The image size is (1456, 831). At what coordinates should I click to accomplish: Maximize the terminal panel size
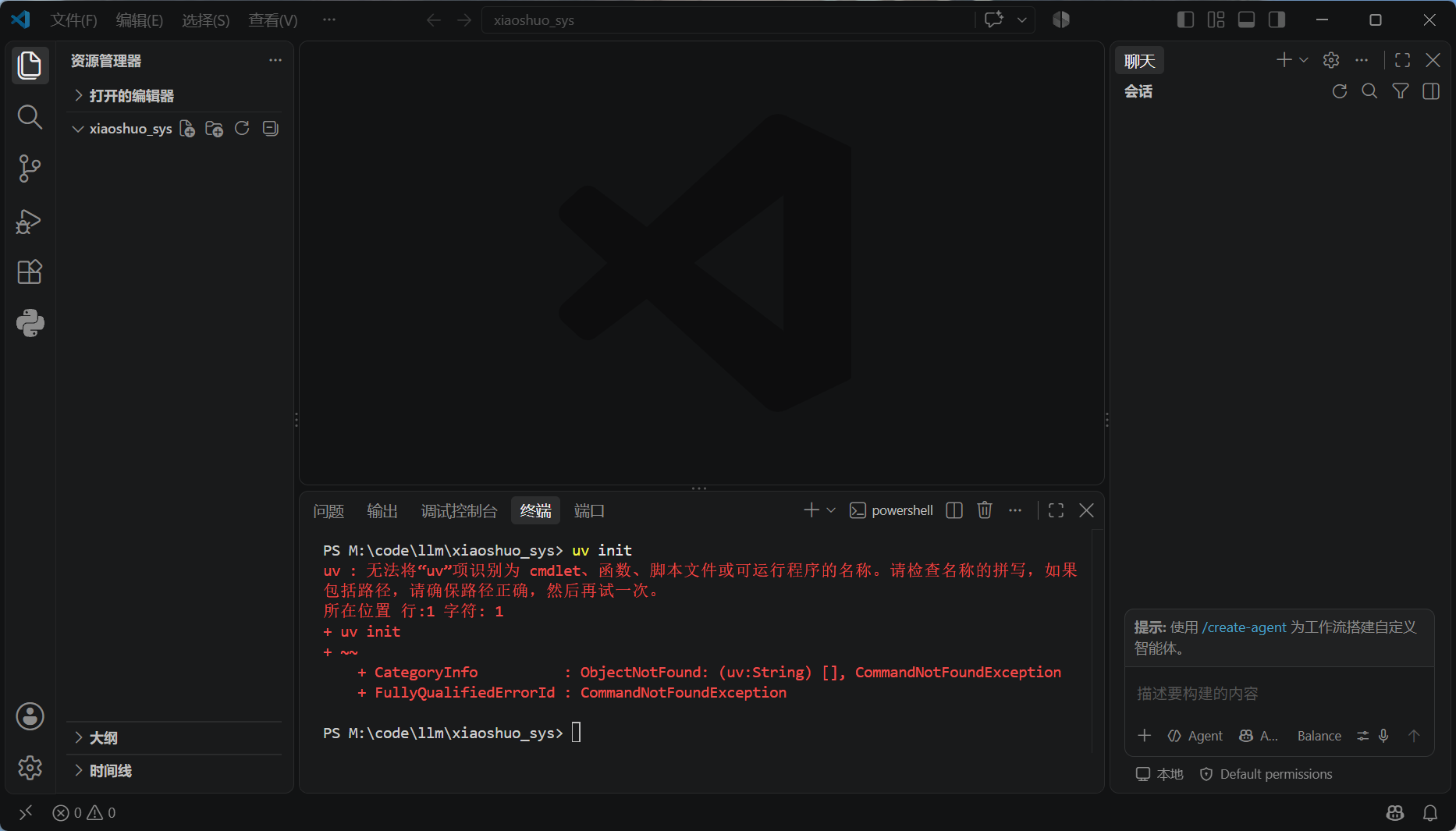pyautogui.click(x=1056, y=510)
